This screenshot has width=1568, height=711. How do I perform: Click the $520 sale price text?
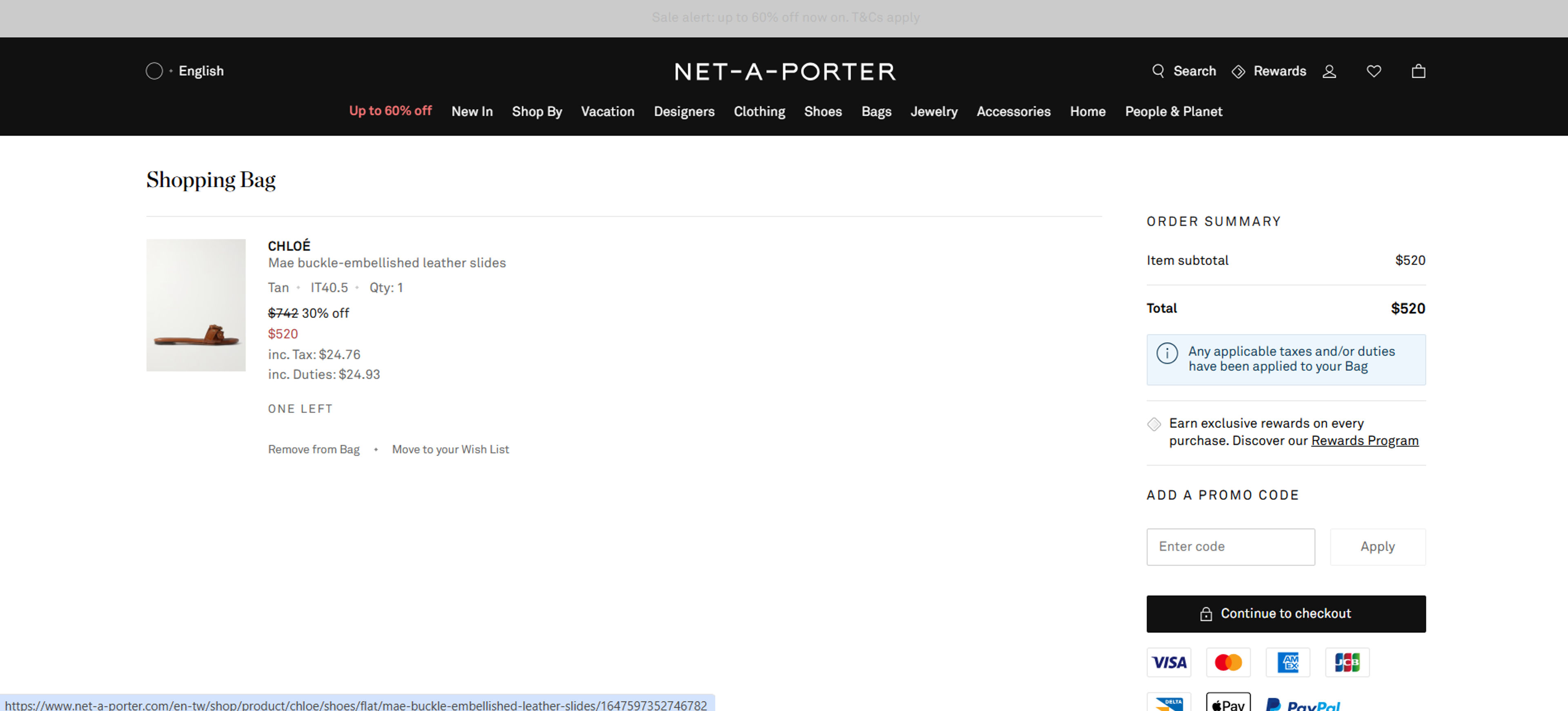click(283, 334)
